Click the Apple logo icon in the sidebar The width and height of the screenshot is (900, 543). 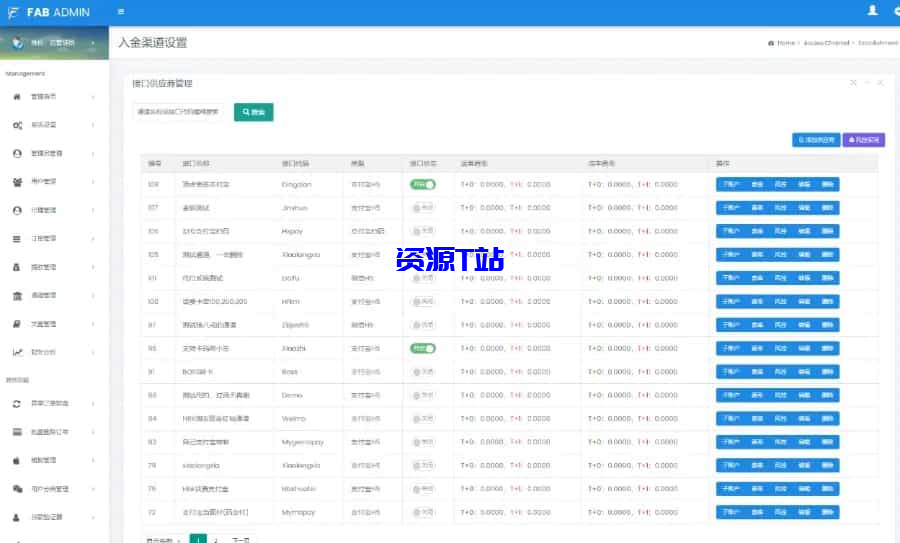click(17, 460)
